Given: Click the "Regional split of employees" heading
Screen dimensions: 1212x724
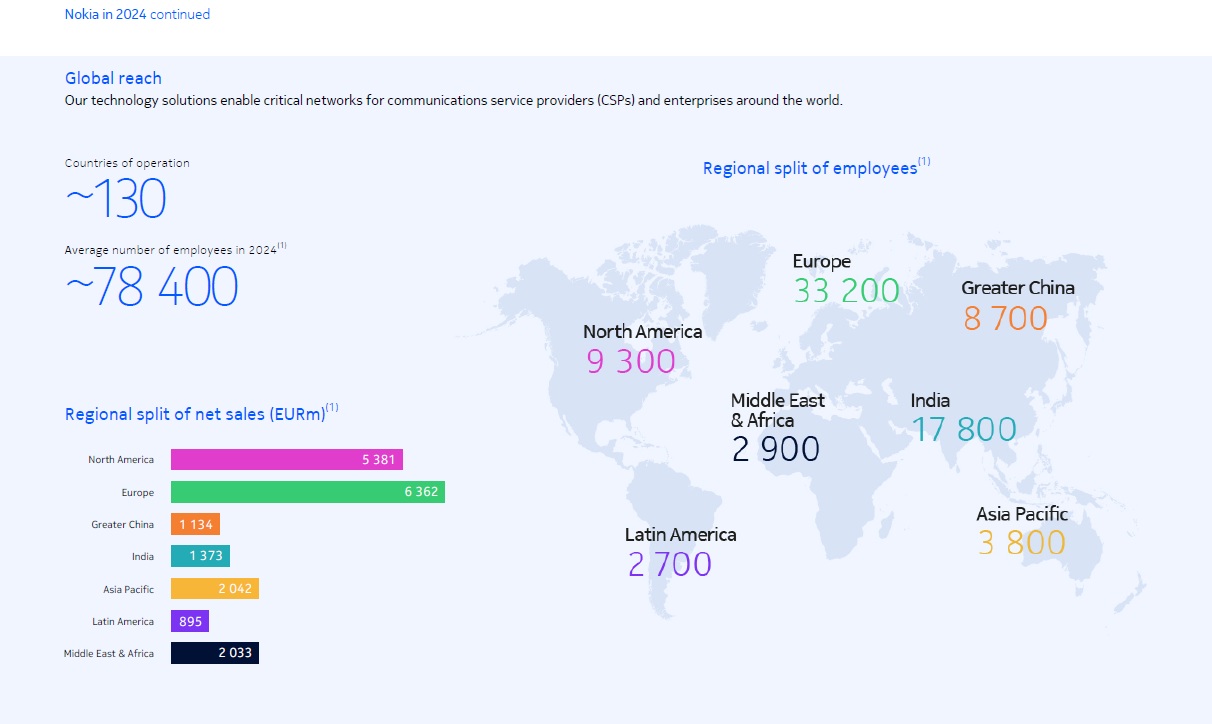Looking at the screenshot, I should pyautogui.click(x=810, y=168).
